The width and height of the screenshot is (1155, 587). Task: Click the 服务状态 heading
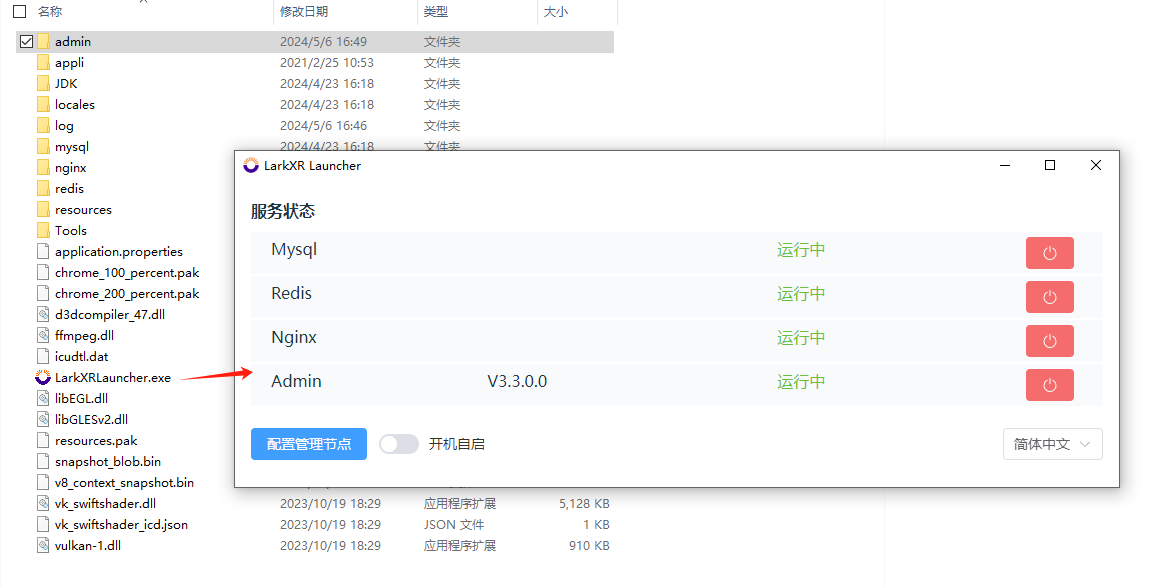tap(283, 211)
